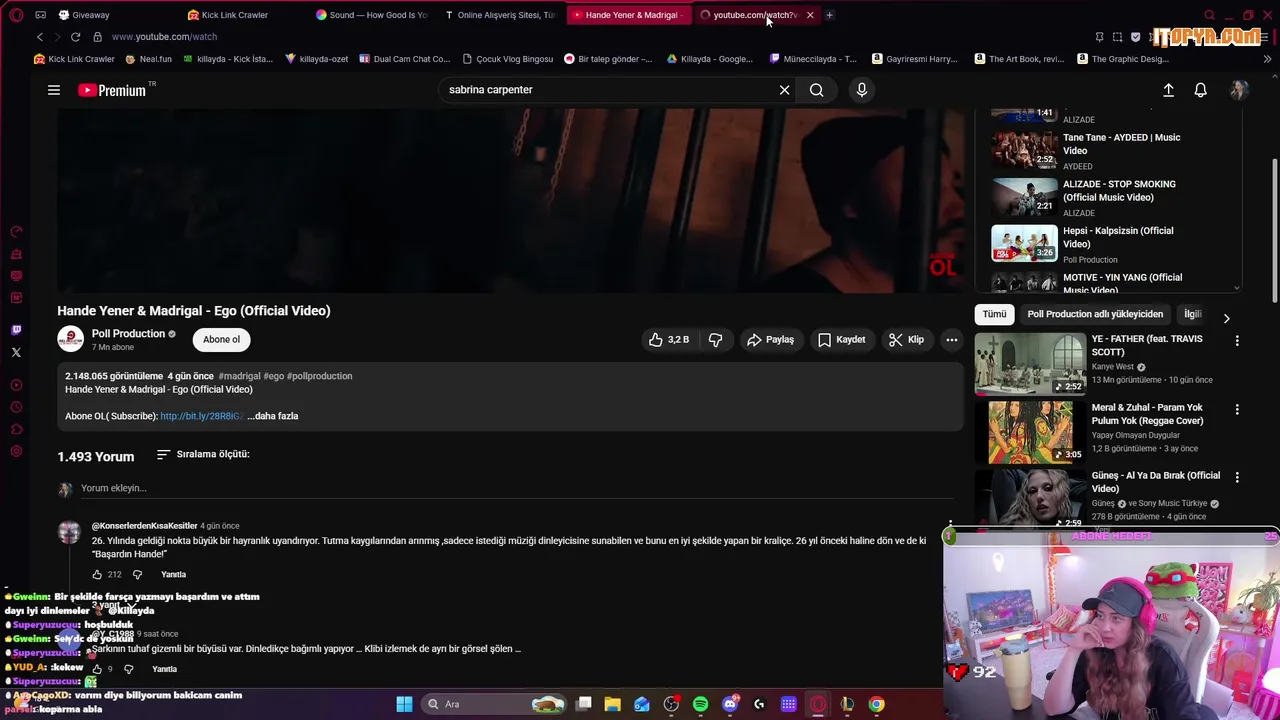Screen dimensions: 1280x720
Task: Open File Explorer from the taskbar
Action: pyautogui.click(x=612, y=704)
